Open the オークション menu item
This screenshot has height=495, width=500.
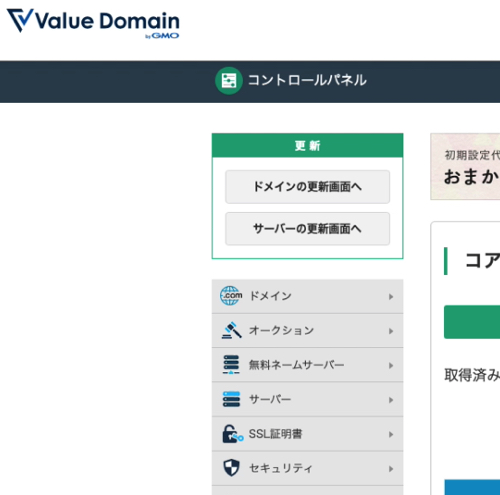tap(307, 331)
